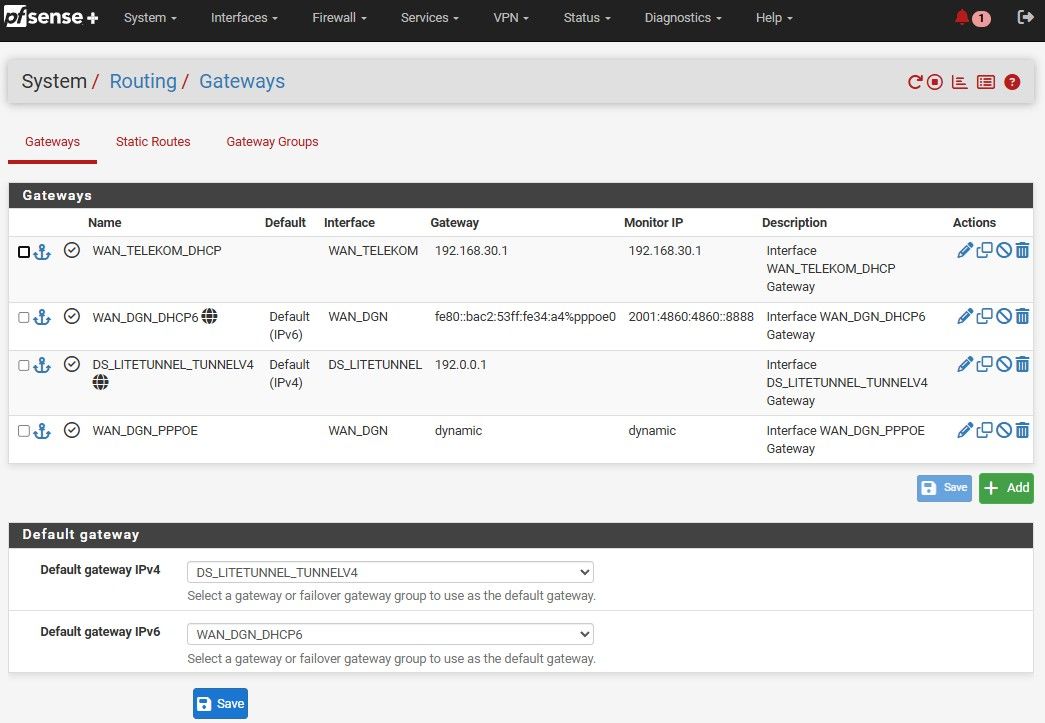1045x723 pixels.
Task: Open the Default gateway IPv4 dropdown
Action: 390,572
